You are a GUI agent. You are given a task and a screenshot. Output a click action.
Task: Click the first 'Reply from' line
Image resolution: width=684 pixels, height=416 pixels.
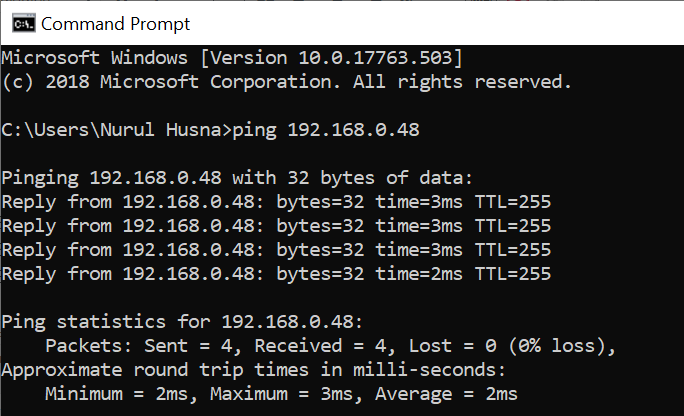click(275, 202)
